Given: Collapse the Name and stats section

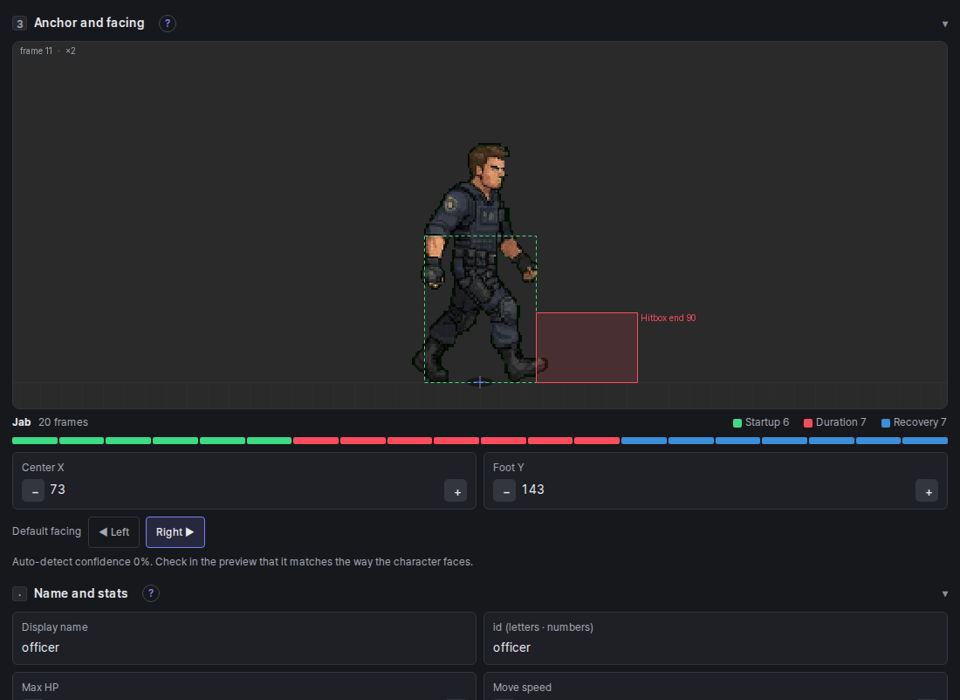Looking at the screenshot, I should coord(945,593).
